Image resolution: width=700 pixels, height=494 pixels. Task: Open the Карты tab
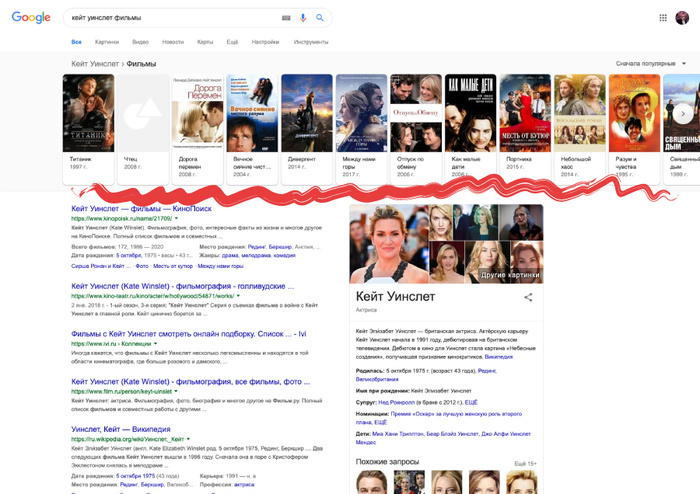point(205,42)
